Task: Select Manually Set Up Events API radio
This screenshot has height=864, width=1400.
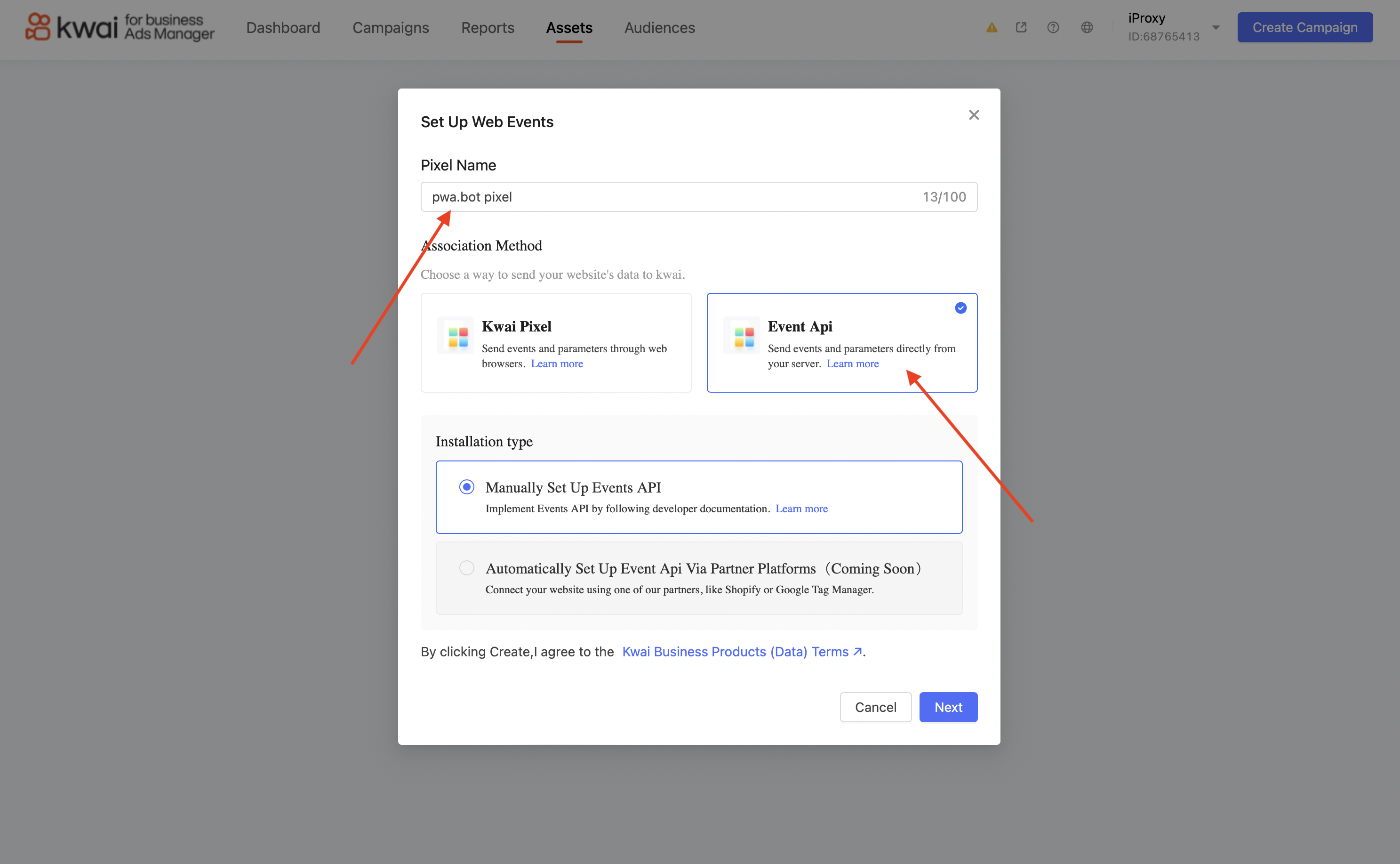Action: [x=466, y=487]
